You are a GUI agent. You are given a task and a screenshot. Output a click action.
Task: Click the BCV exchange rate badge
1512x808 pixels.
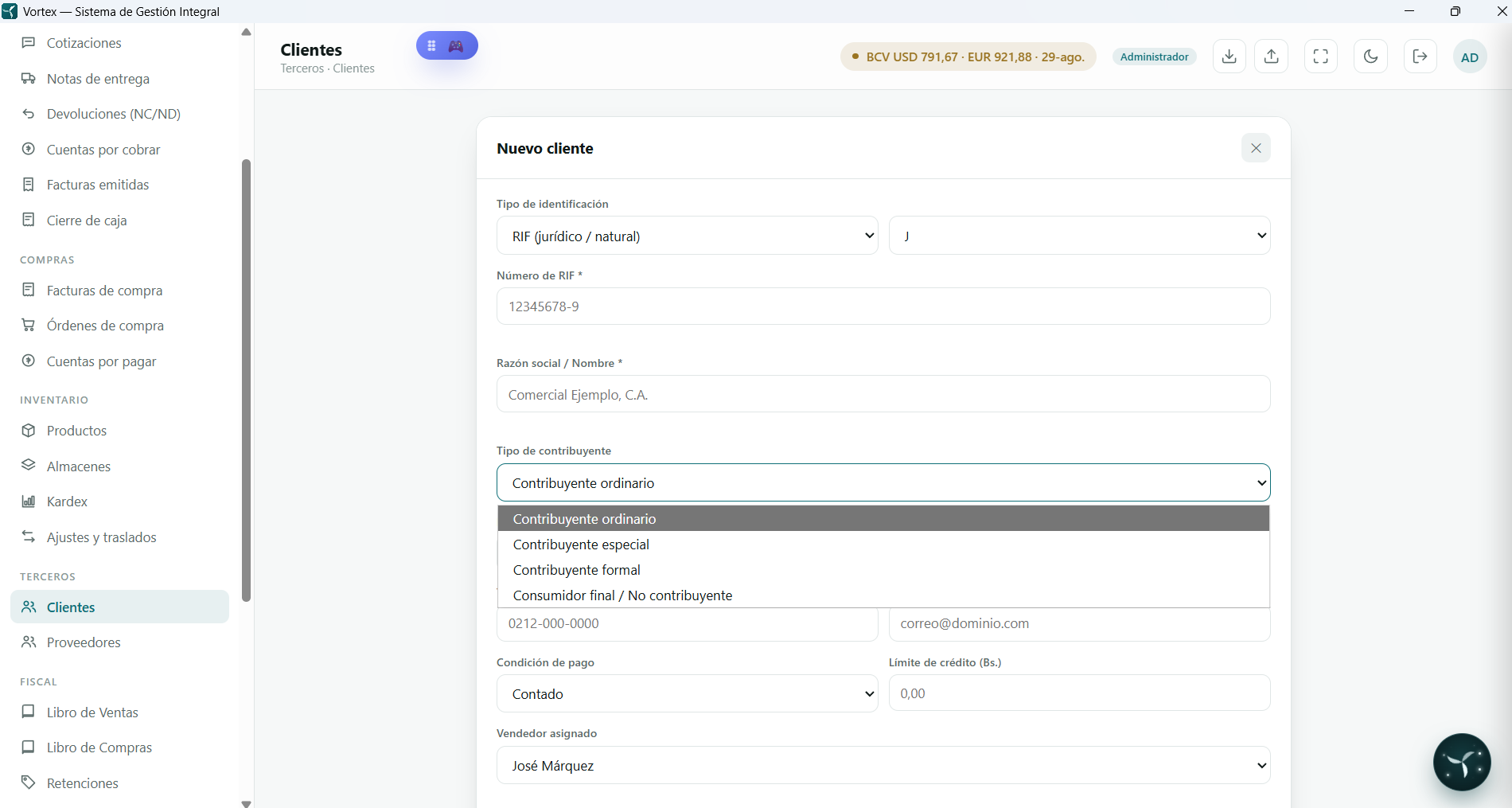[x=968, y=57]
